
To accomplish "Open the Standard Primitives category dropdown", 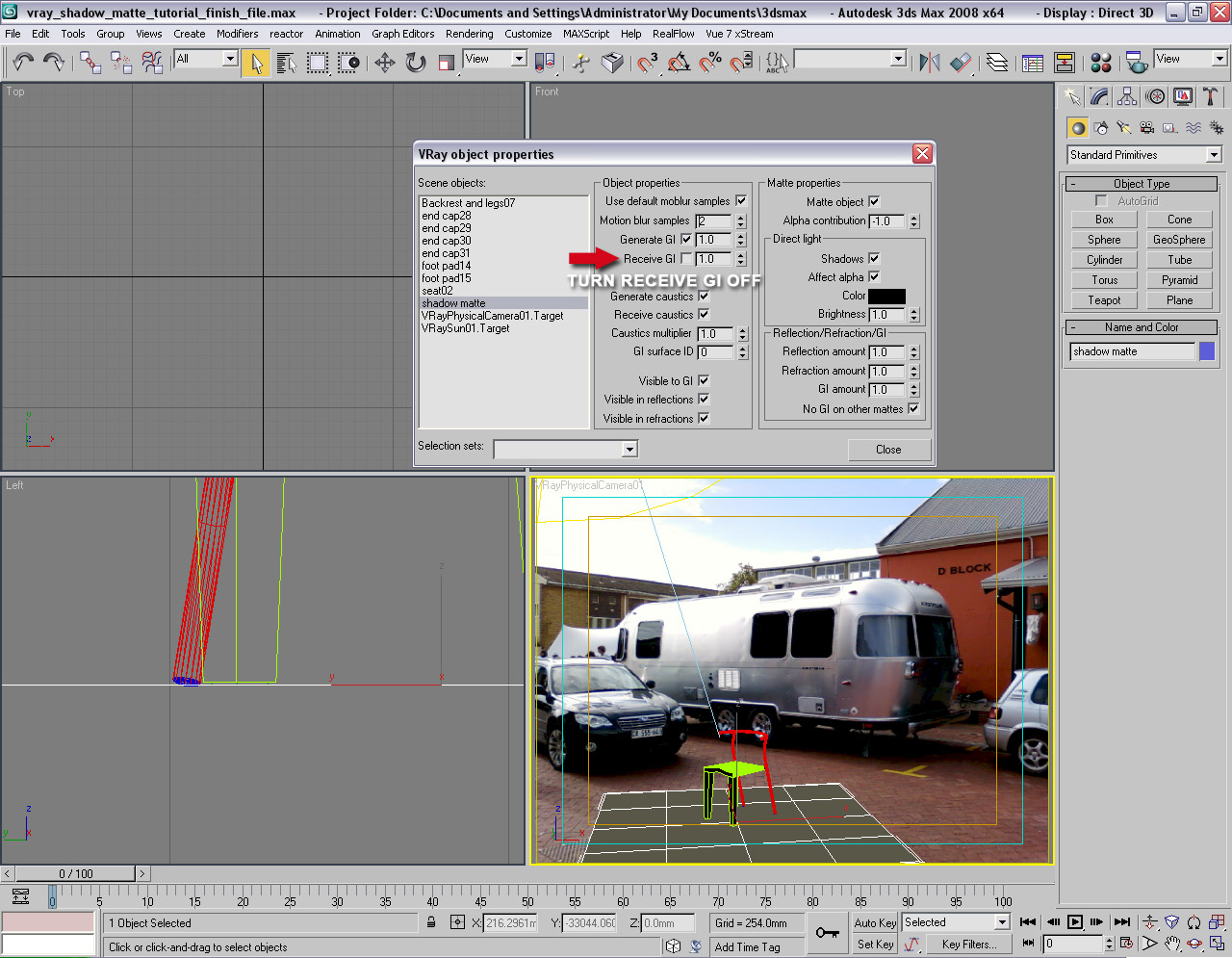I will point(1144,155).
